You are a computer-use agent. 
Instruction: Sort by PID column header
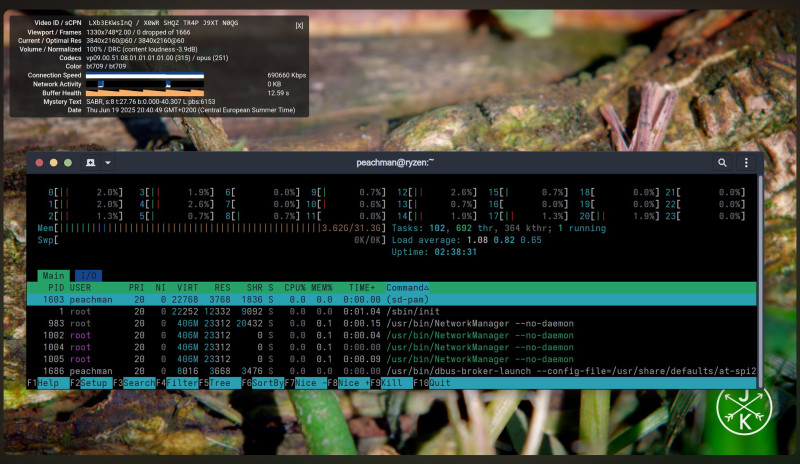tap(56, 288)
